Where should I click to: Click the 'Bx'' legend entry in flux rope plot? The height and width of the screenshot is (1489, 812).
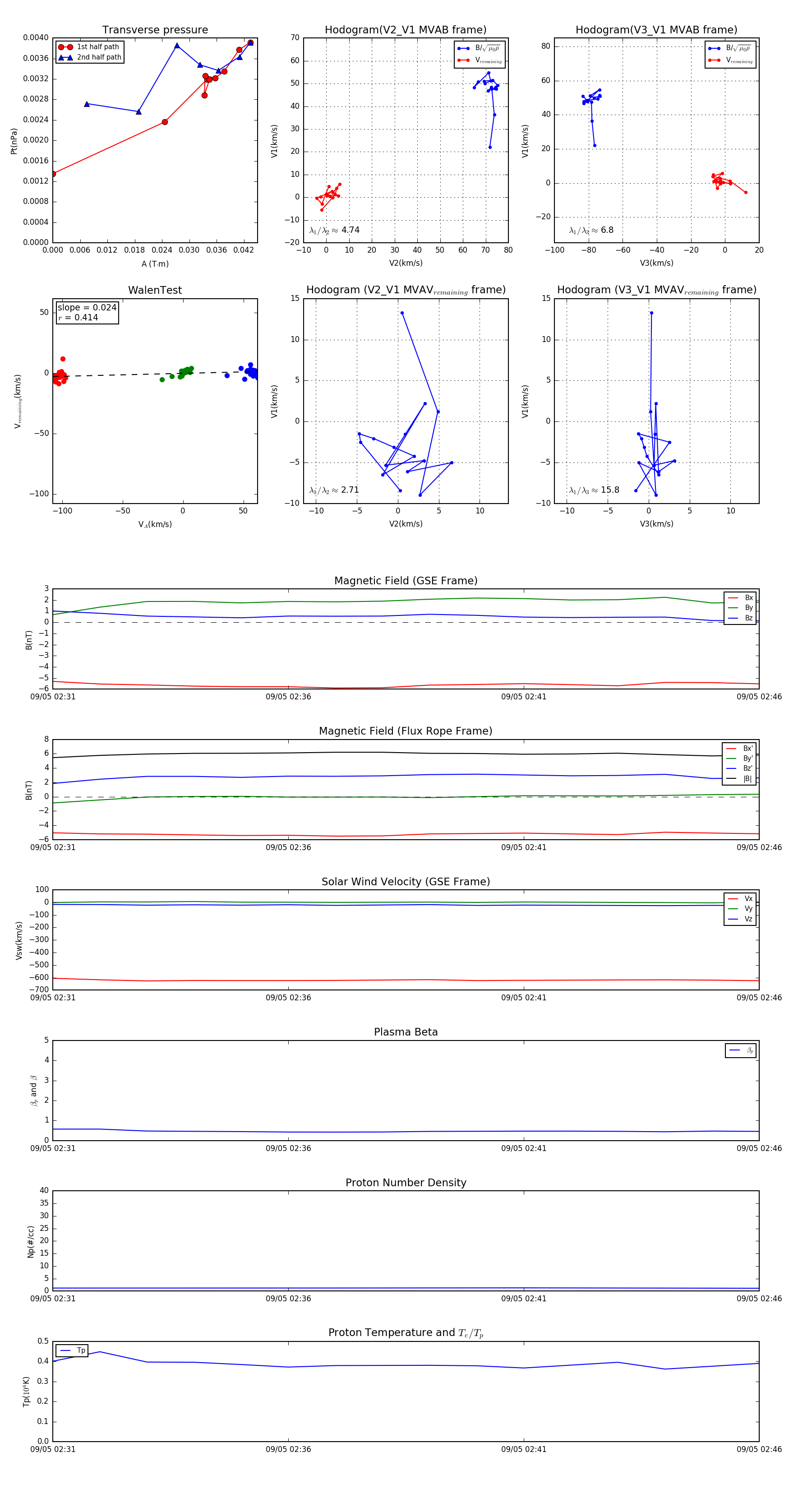739,749
